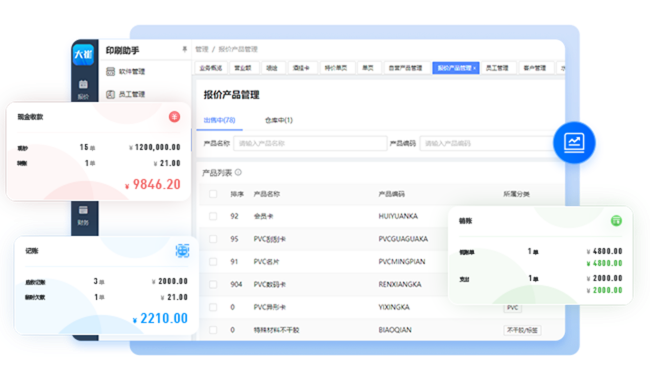This screenshot has width=650, height=380.
Task: Check the box for row YIXINGKA
Action: (x=213, y=307)
